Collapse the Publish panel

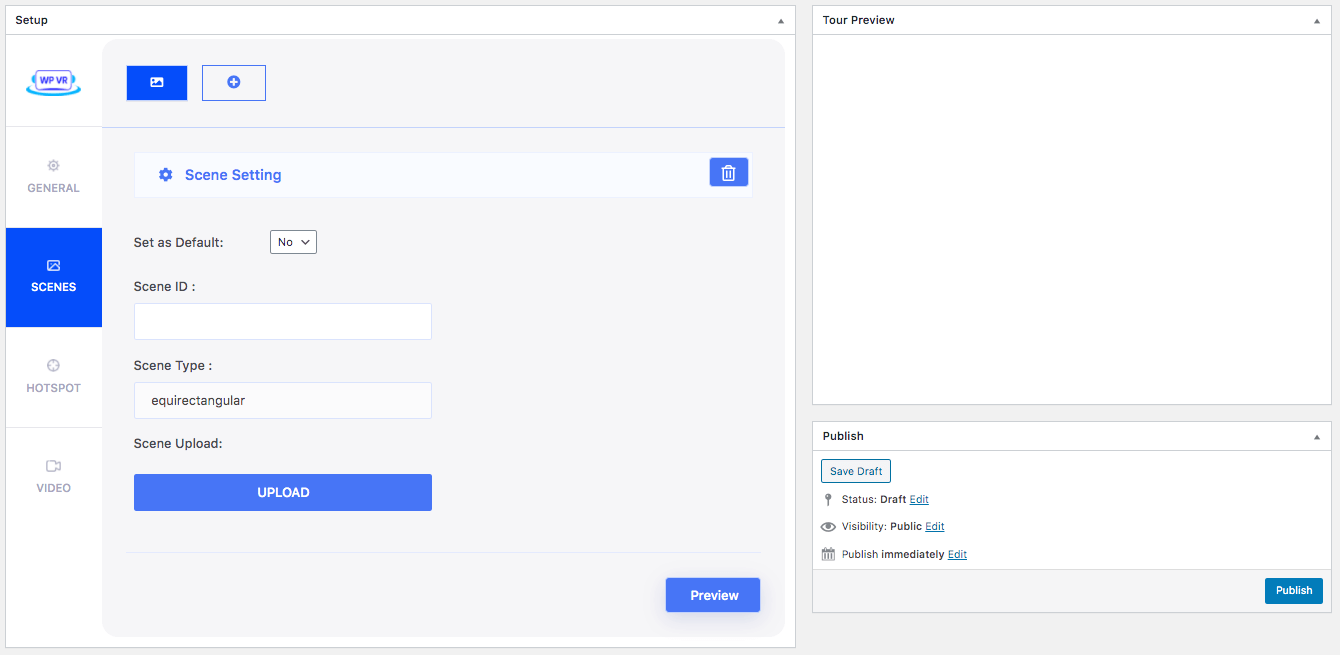[1317, 436]
